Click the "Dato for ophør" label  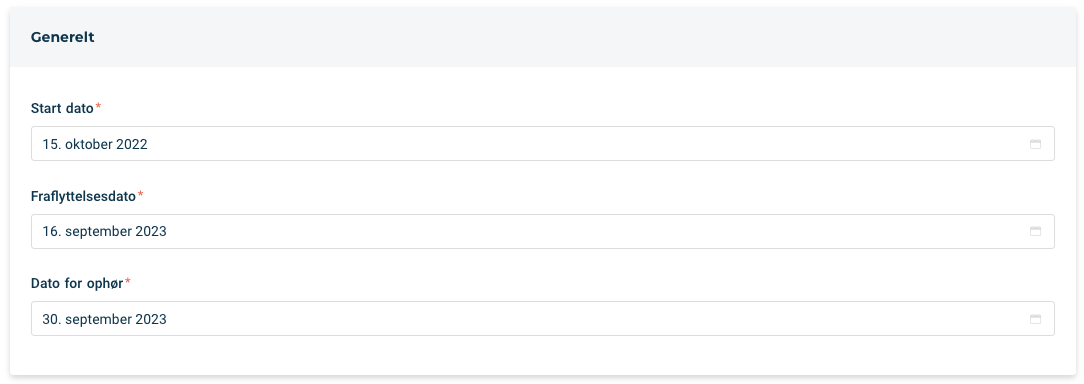click(x=77, y=284)
